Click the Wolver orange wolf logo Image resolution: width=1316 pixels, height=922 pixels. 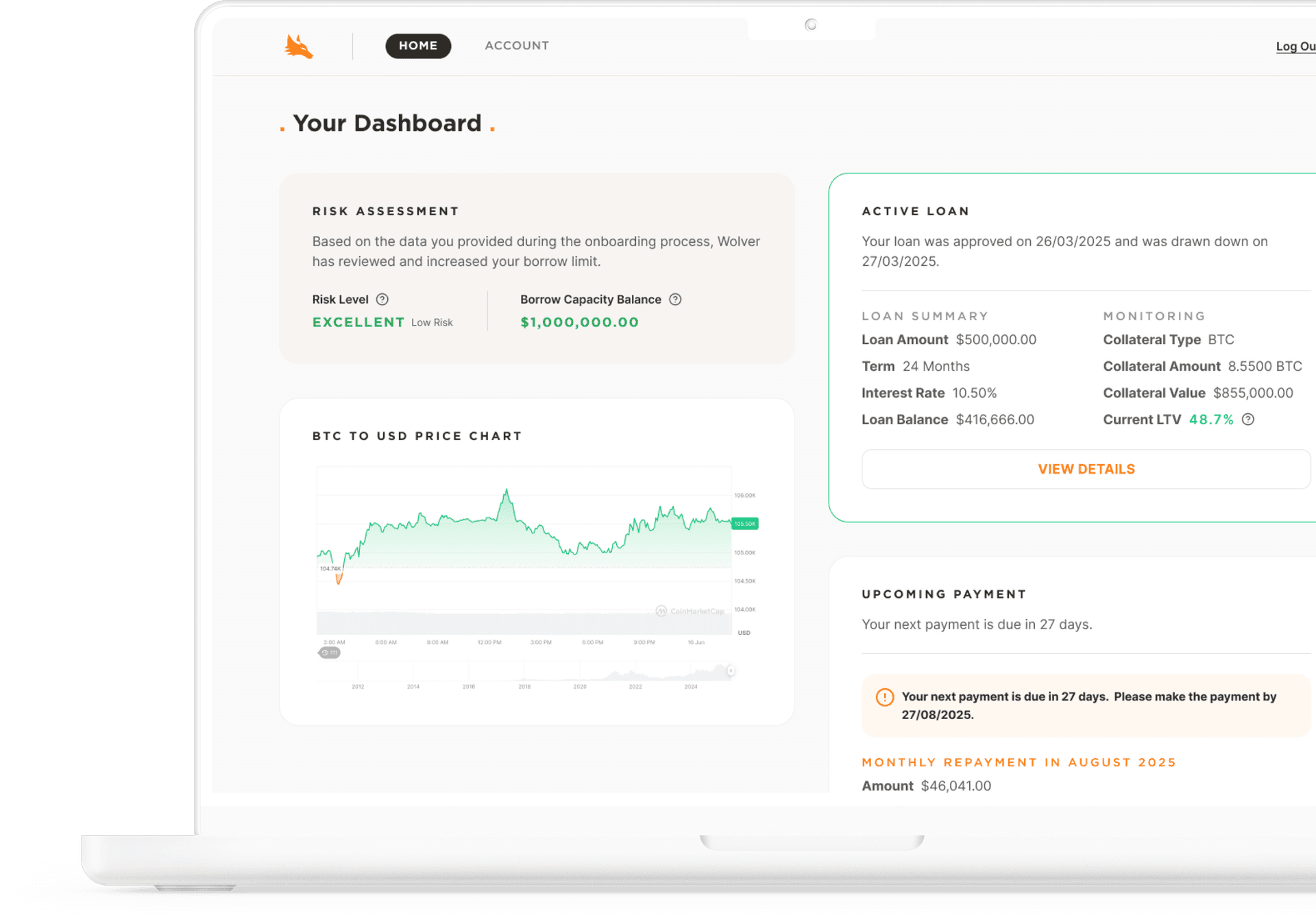299,47
